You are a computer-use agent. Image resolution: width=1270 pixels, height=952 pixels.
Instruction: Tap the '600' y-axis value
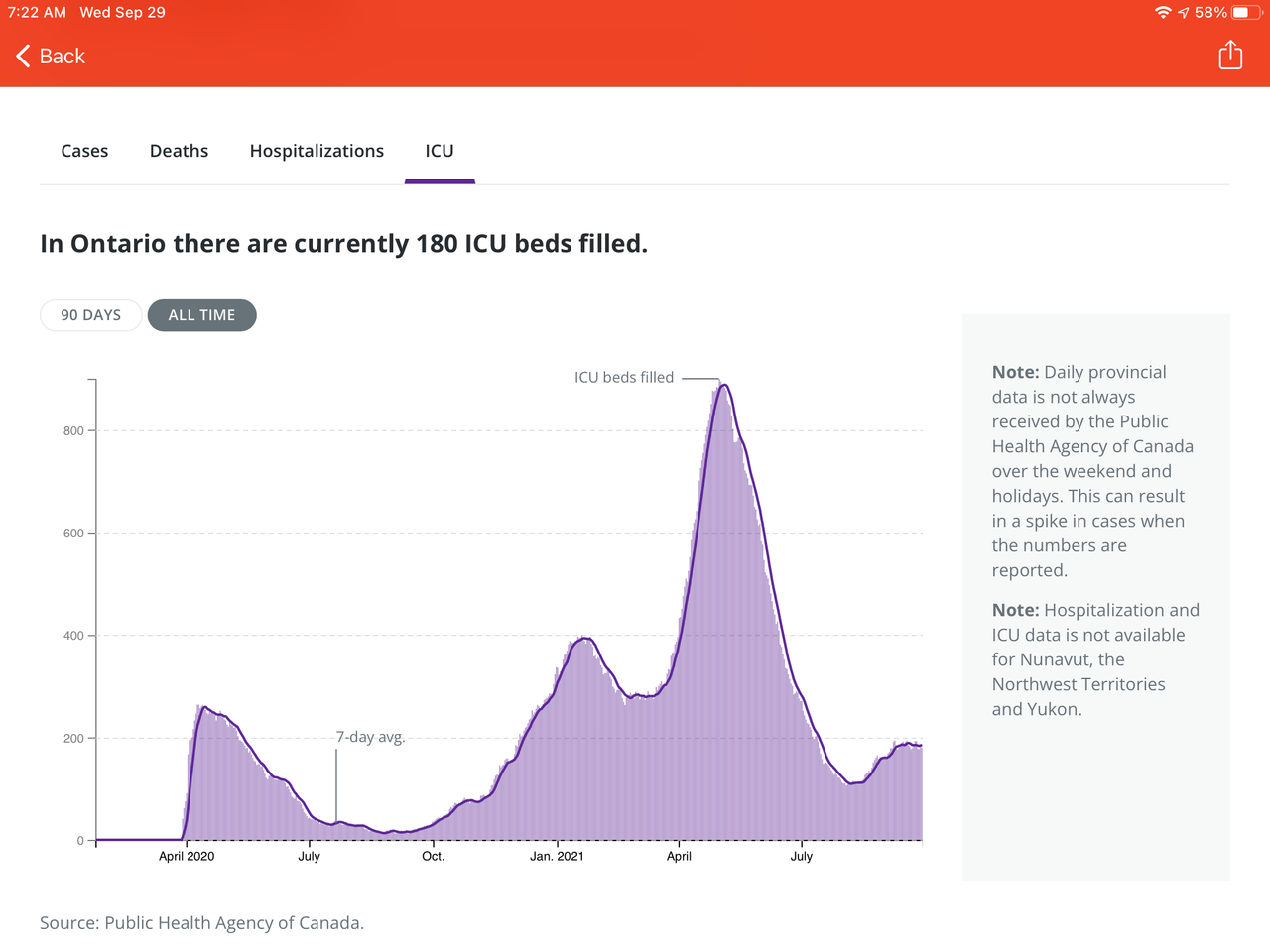click(x=73, y=533)
